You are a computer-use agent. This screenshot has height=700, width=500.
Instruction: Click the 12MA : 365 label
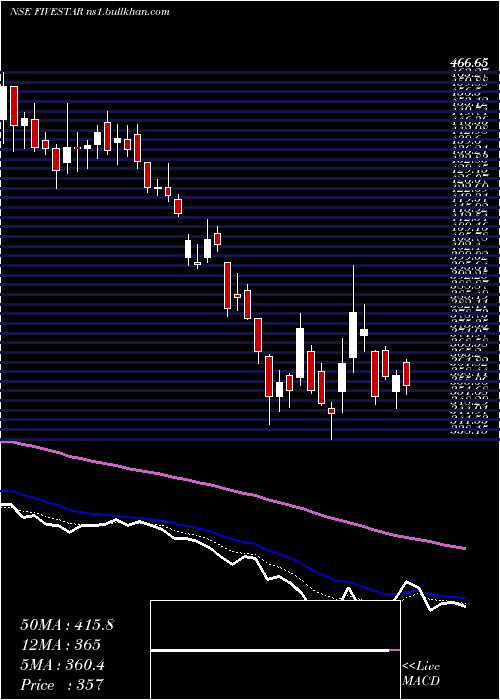point(60,644)
